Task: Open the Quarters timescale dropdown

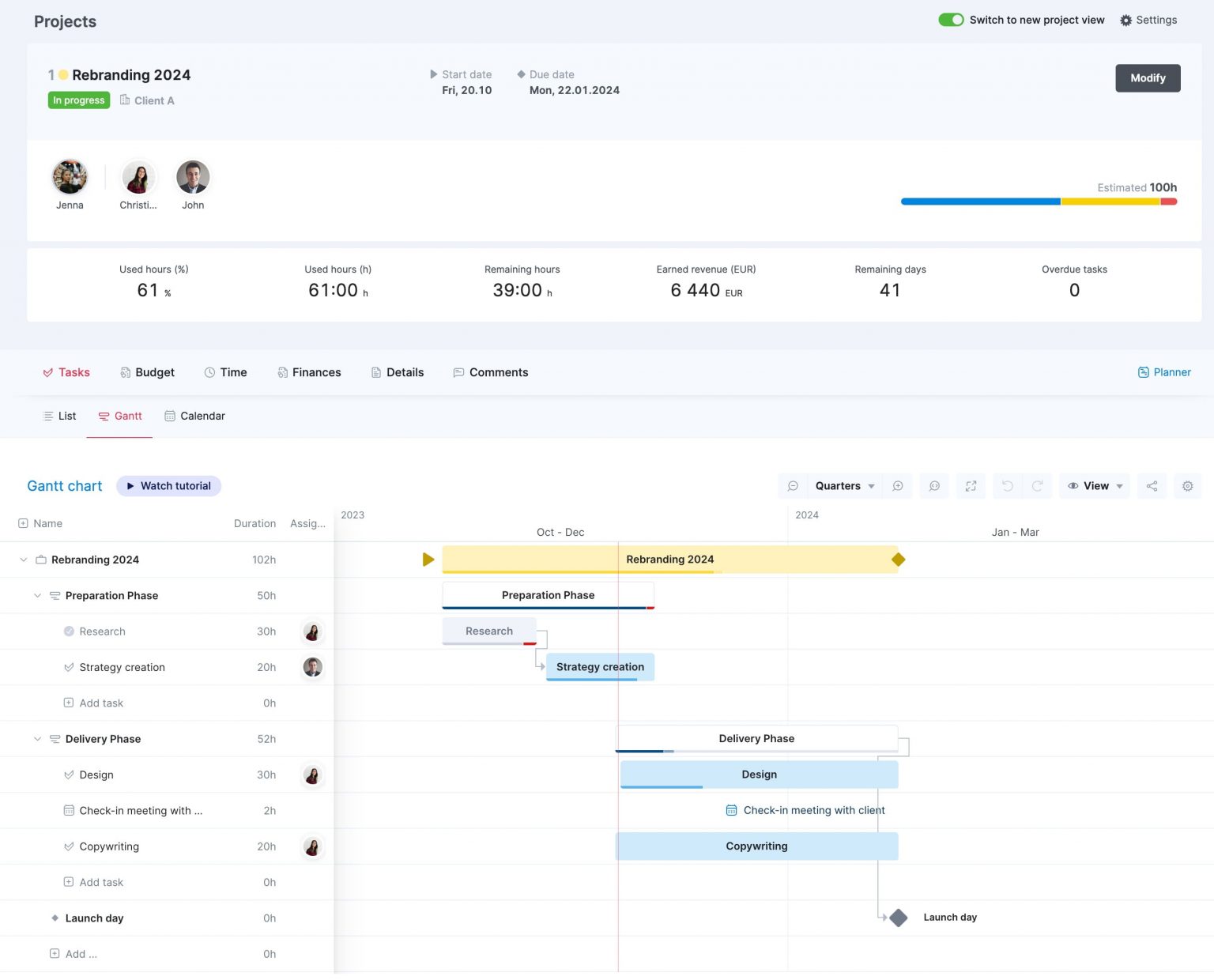Action: pyautogui.click(x=844, y=486)
